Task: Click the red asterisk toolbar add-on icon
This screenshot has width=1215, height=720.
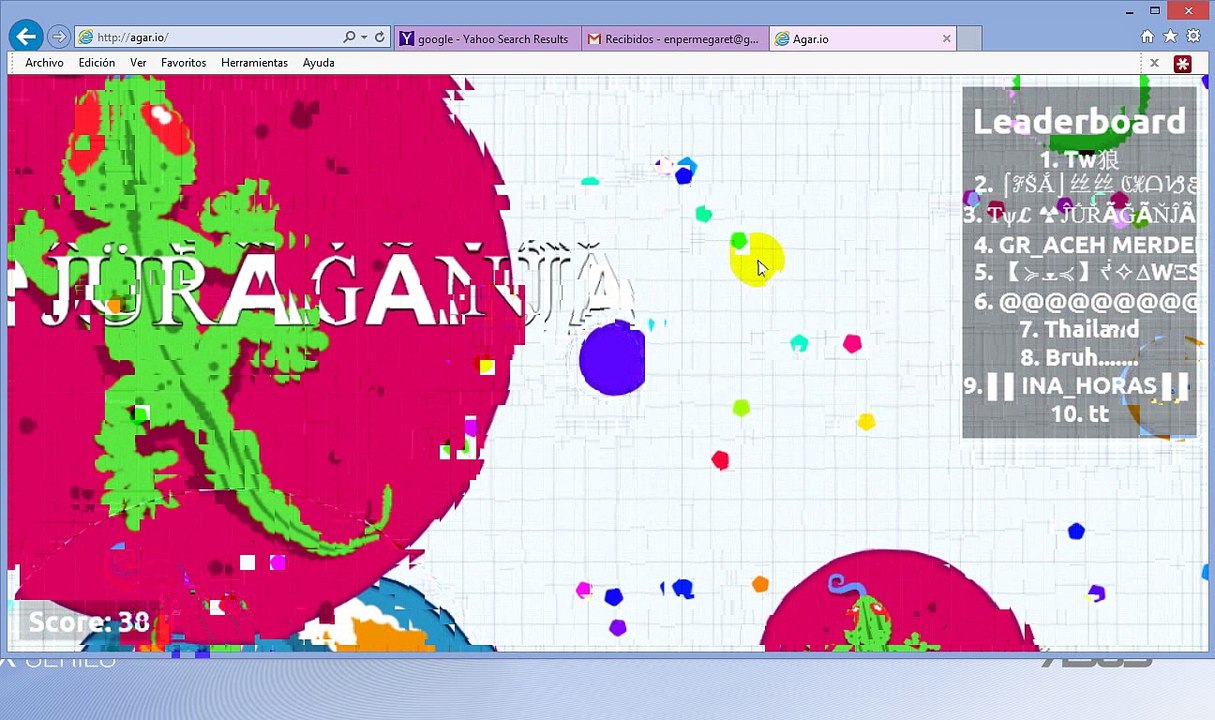Action: pyautogui.click(x=1182, y=64)
